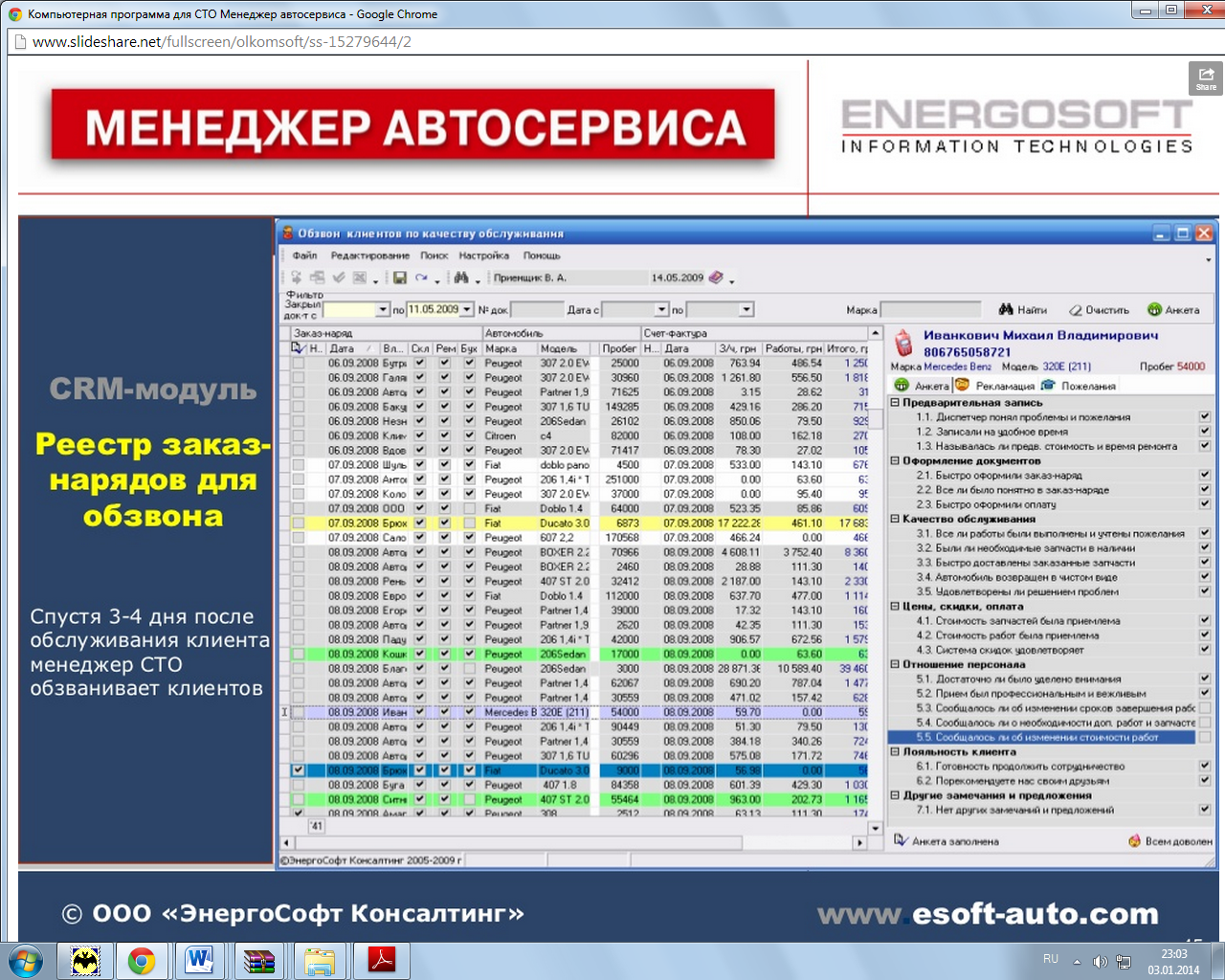Click the purple book icon beside date
Viewport: 1225px width, 980px height.
tap(716, 278)
